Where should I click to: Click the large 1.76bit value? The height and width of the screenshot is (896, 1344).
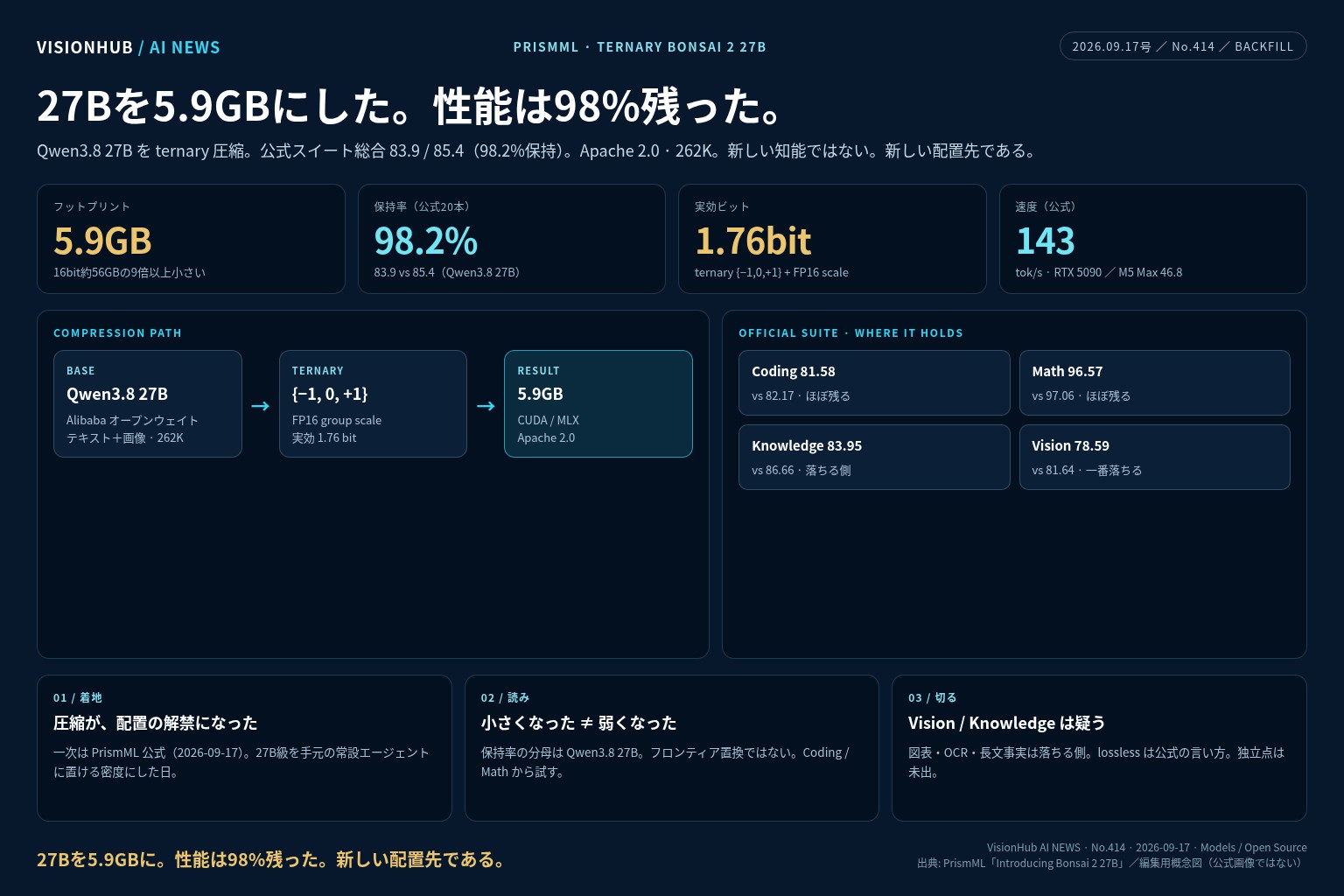click(752, 241)
